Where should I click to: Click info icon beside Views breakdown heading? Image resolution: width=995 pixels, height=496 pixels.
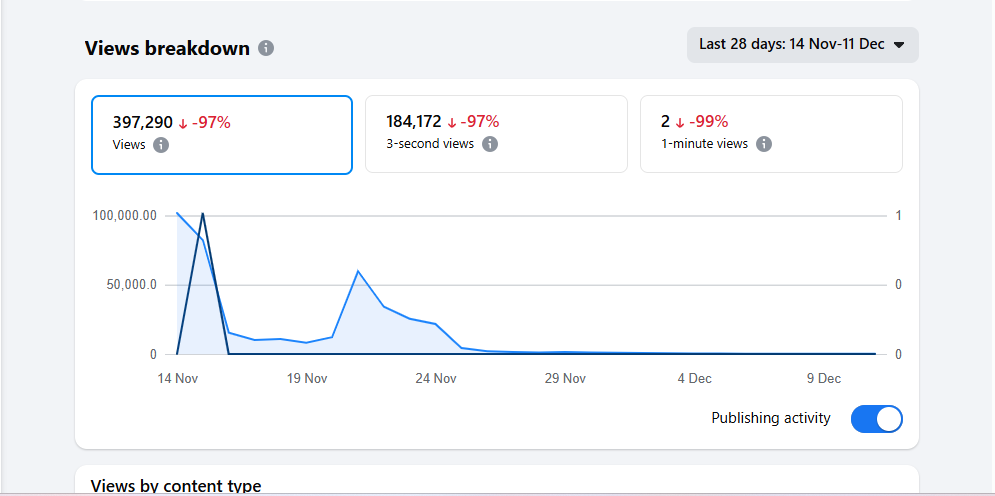(266, 48)
